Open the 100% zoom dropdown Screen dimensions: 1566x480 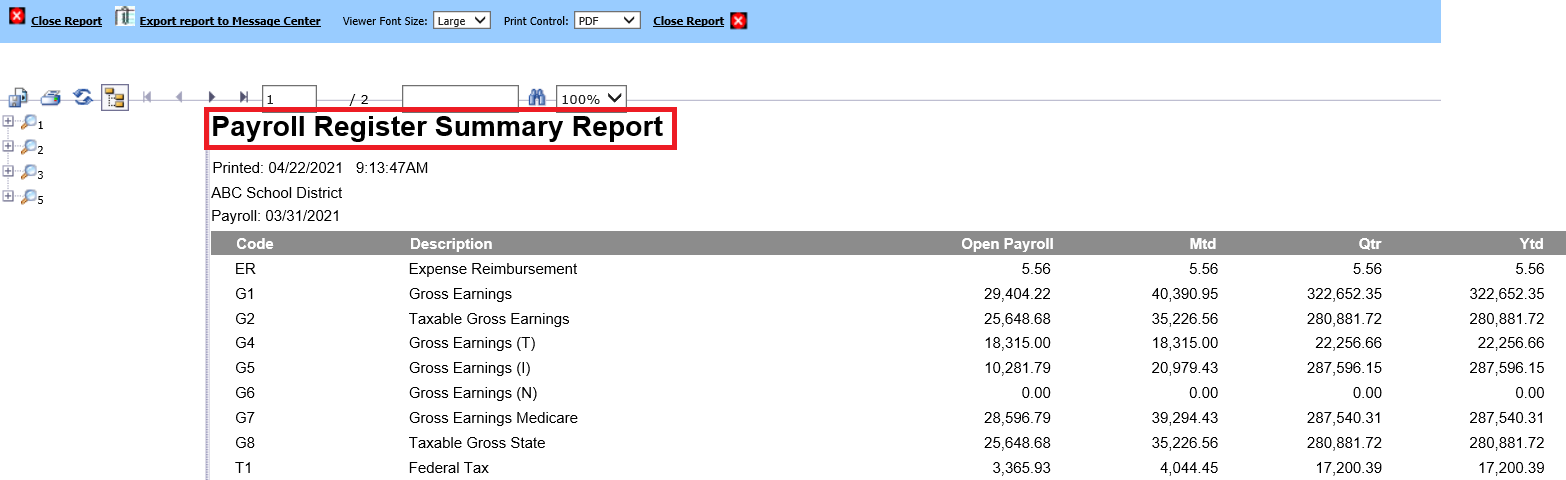(591, 98)
